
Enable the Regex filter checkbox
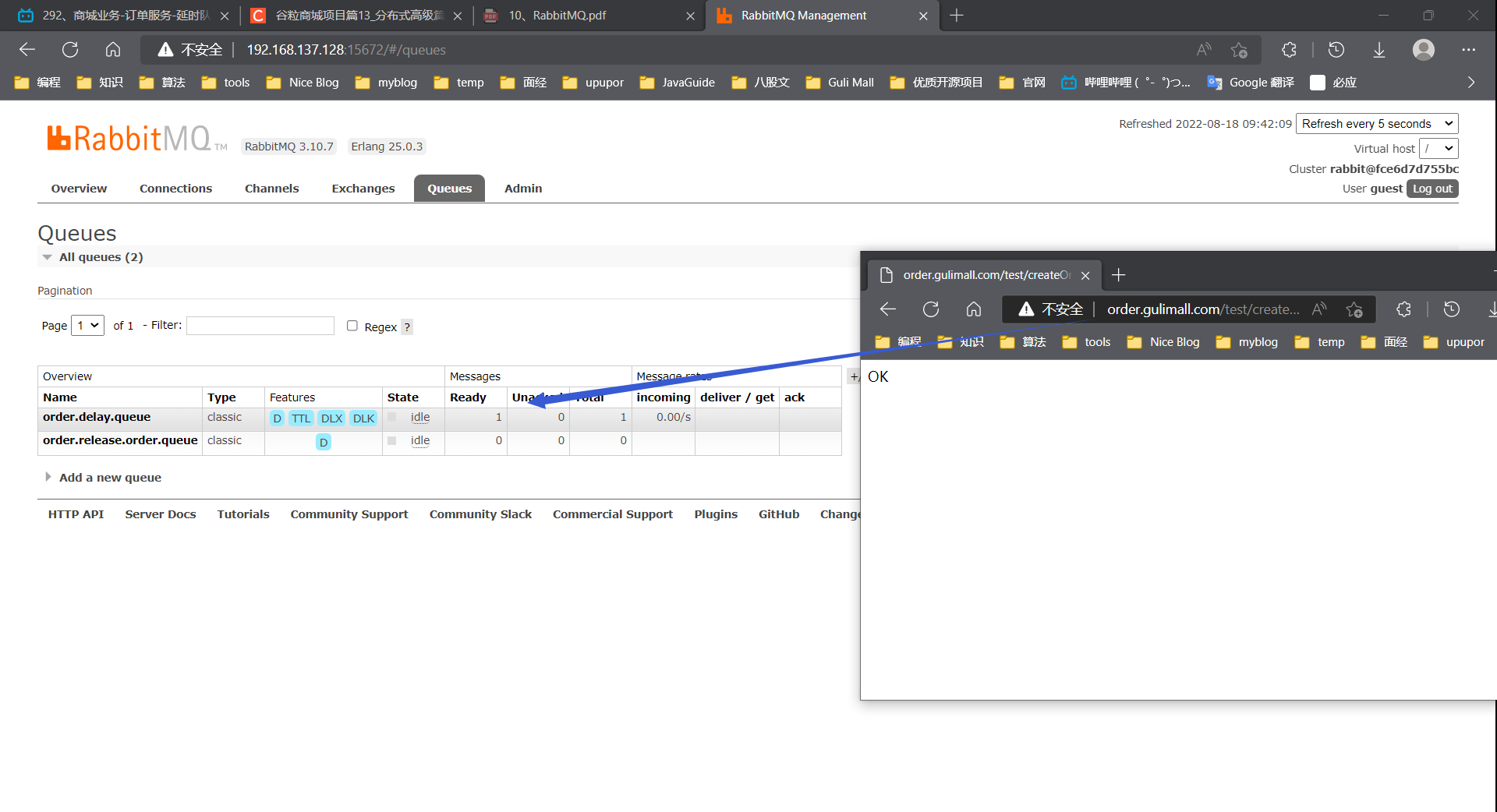[x=352, y=326]
